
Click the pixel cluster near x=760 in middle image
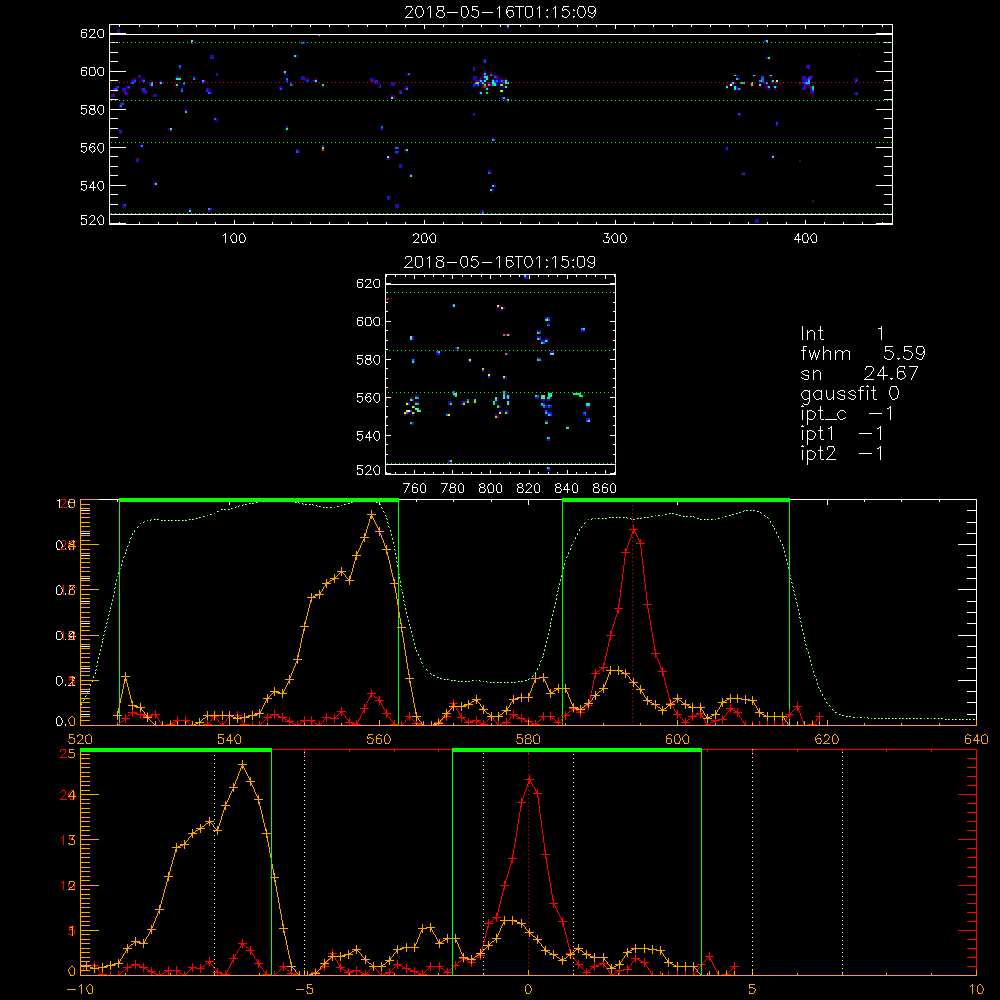click(413, 407)
